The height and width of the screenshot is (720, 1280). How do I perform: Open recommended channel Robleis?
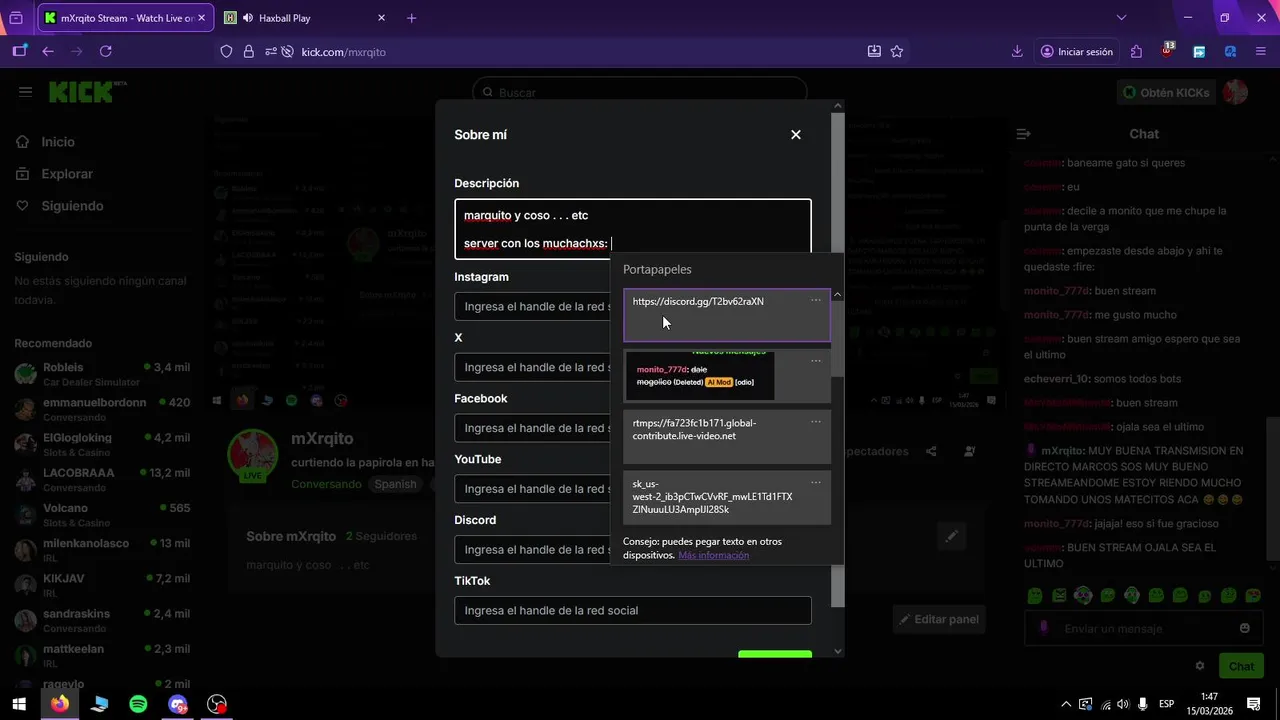(x=102, y=374)
